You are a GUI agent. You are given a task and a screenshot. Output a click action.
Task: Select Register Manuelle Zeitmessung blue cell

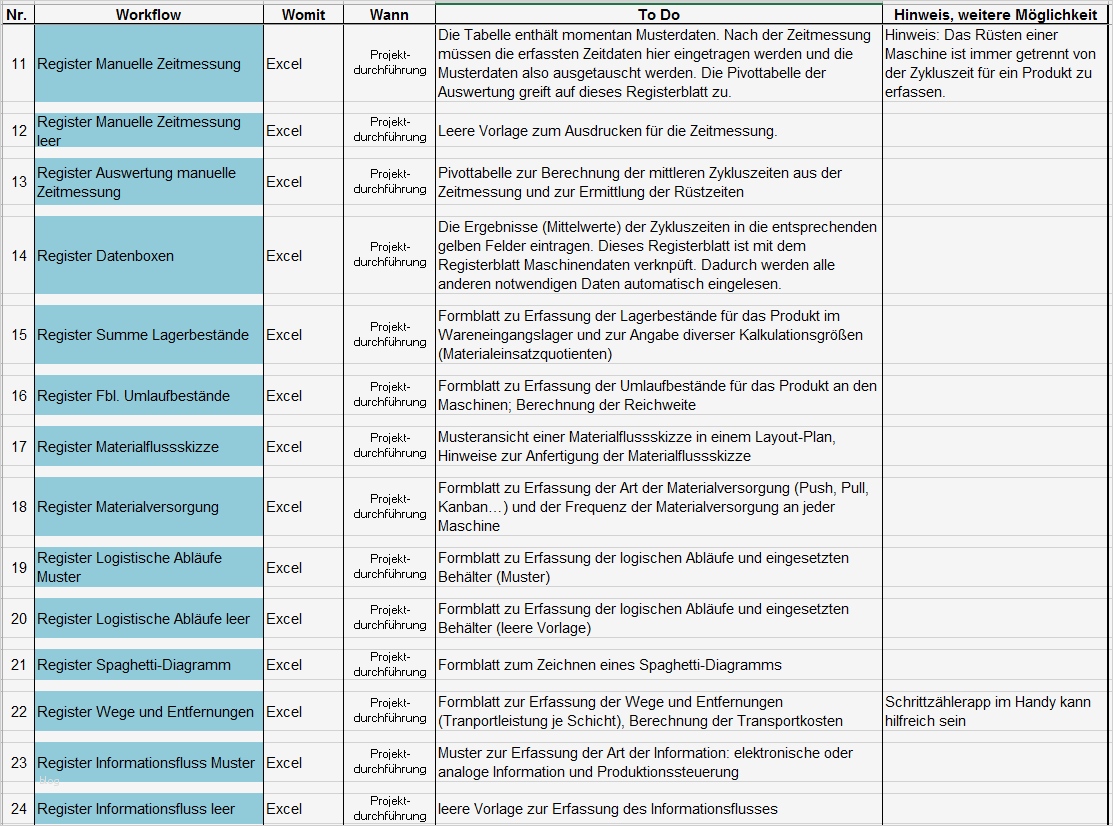[148, 63]
